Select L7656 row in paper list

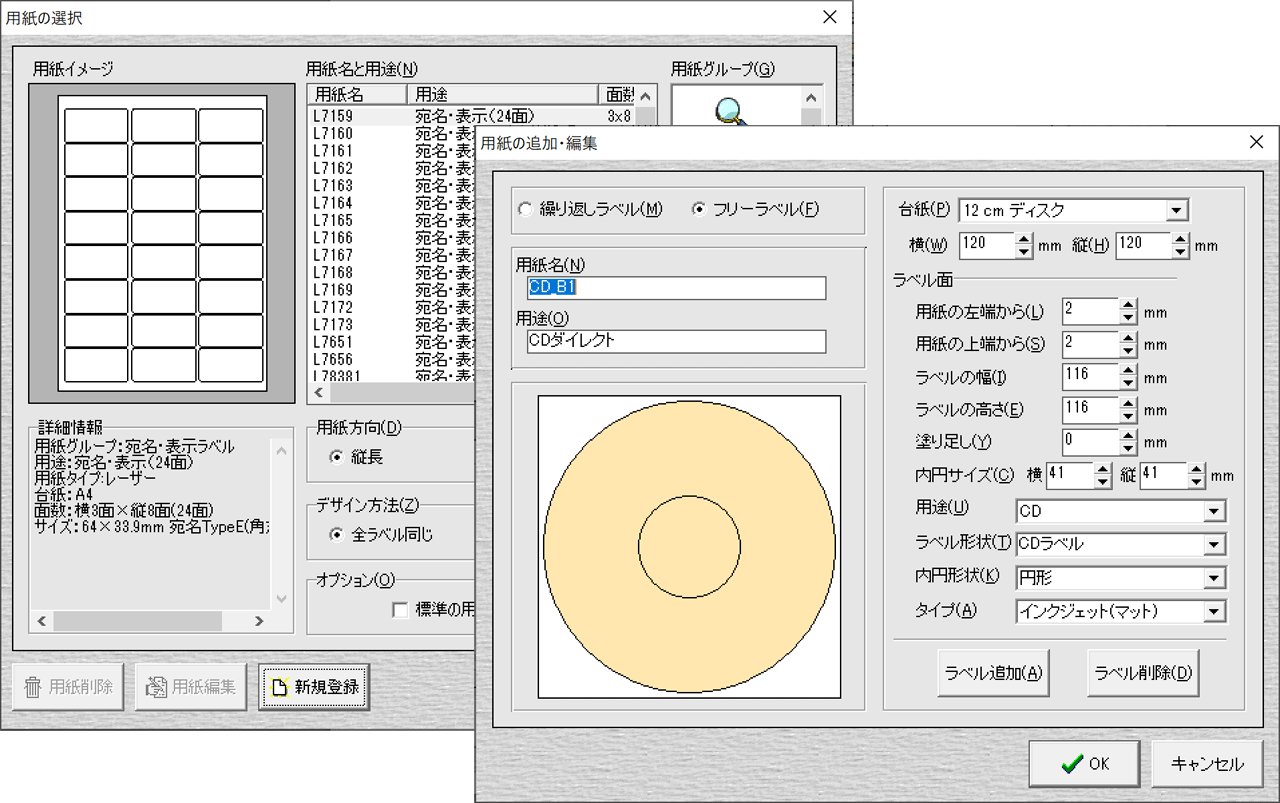pyautogui.click(x=391, y=359)
